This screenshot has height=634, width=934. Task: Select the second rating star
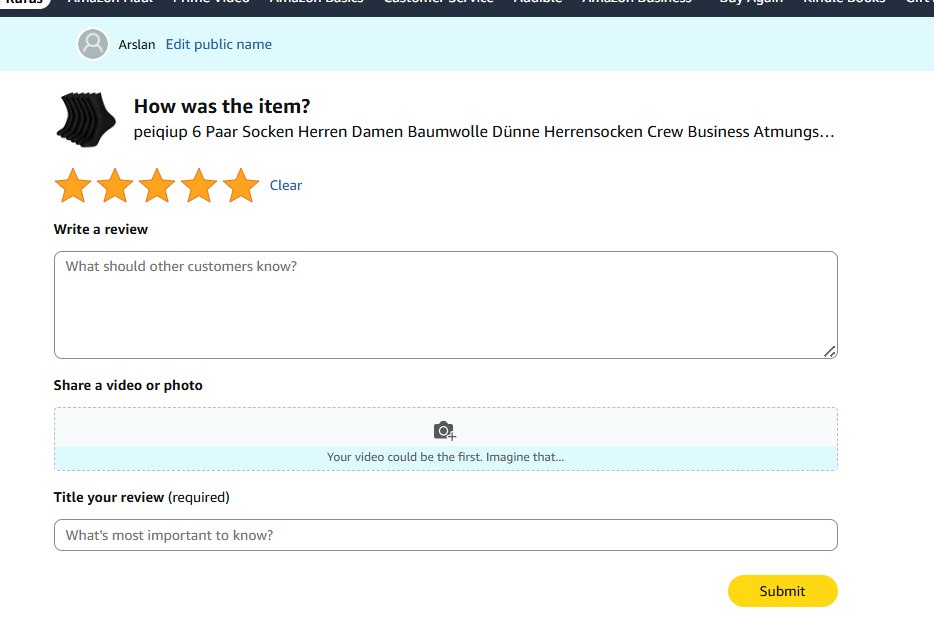(115, 185)
